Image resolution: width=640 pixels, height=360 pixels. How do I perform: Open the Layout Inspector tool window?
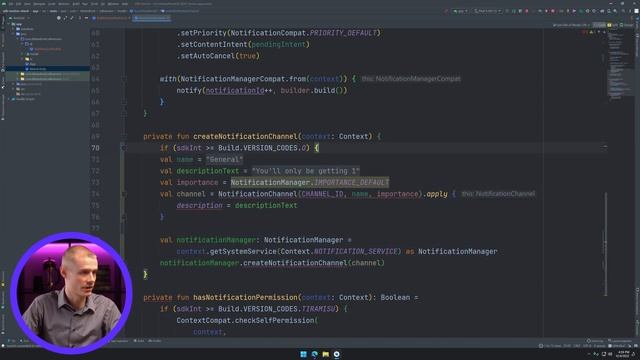pyautogui.click(x=621, y=340)
